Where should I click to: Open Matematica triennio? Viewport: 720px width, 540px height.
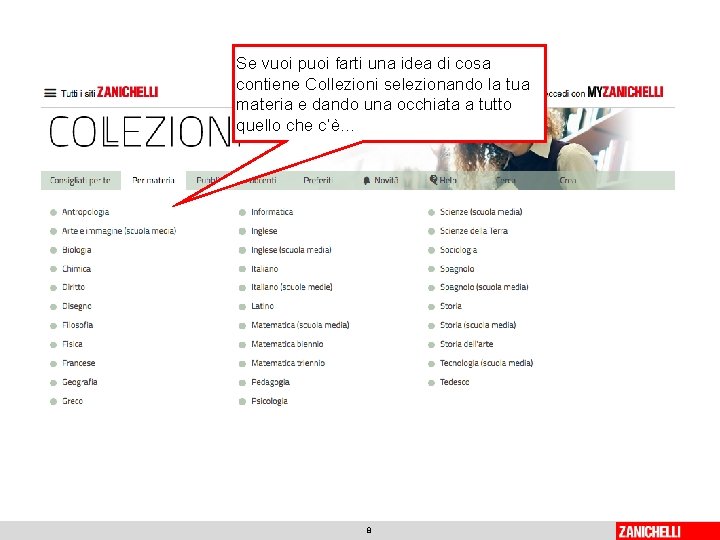pyautogui.click(x=288, y=363)
